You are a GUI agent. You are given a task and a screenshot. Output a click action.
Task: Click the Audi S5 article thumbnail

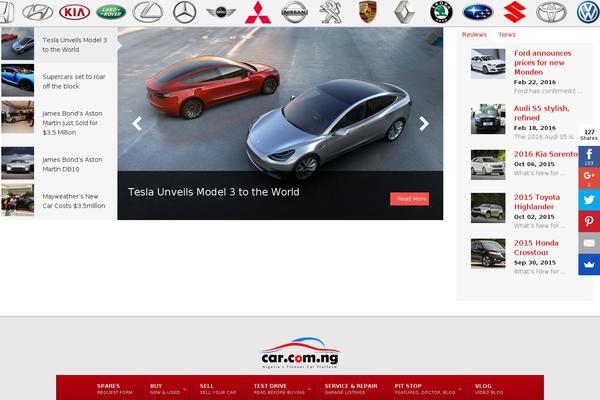tap(488, 119)
